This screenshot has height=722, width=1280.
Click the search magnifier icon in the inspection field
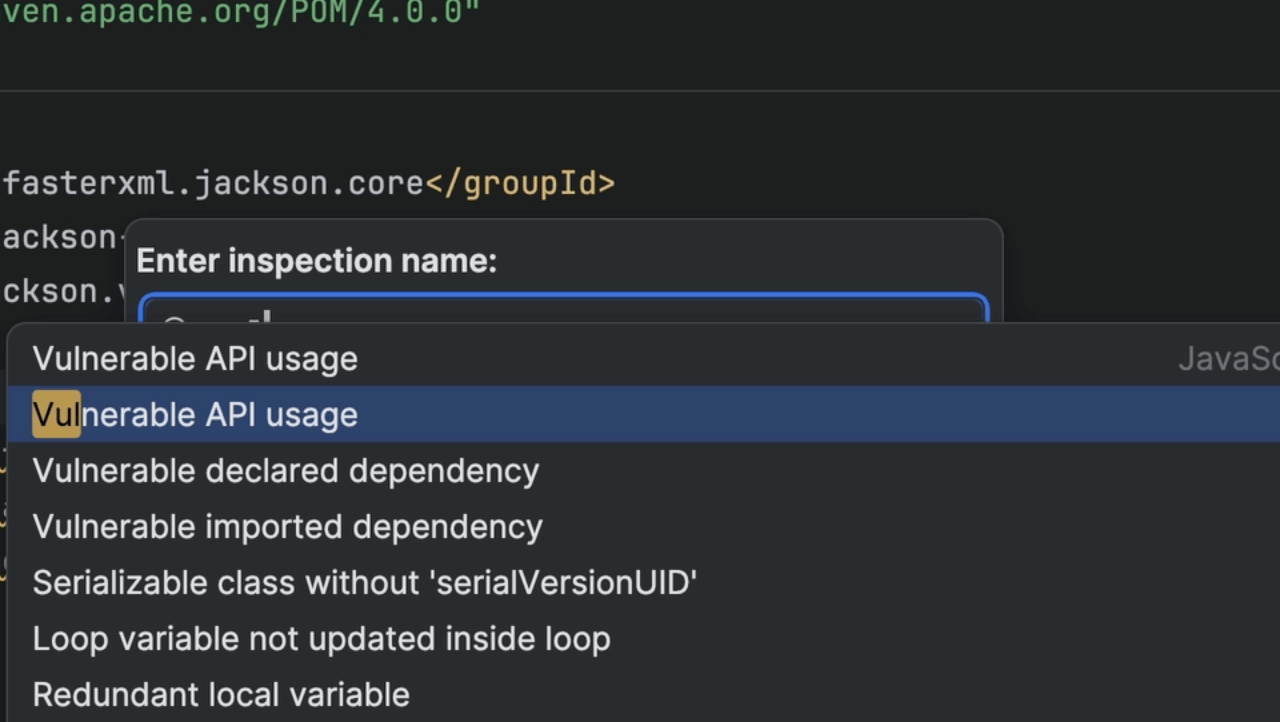(x=174, y=318)
